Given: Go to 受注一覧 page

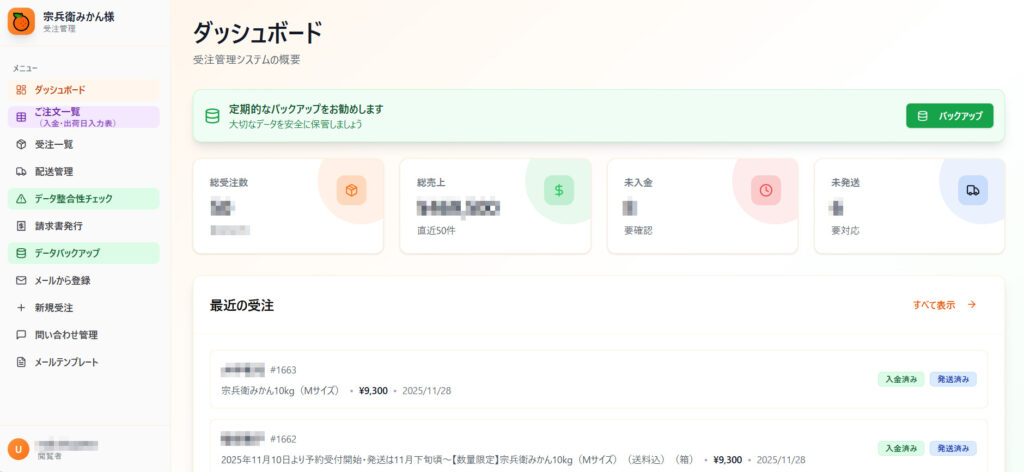Looking at the screenshot, I should click(84, 144).
